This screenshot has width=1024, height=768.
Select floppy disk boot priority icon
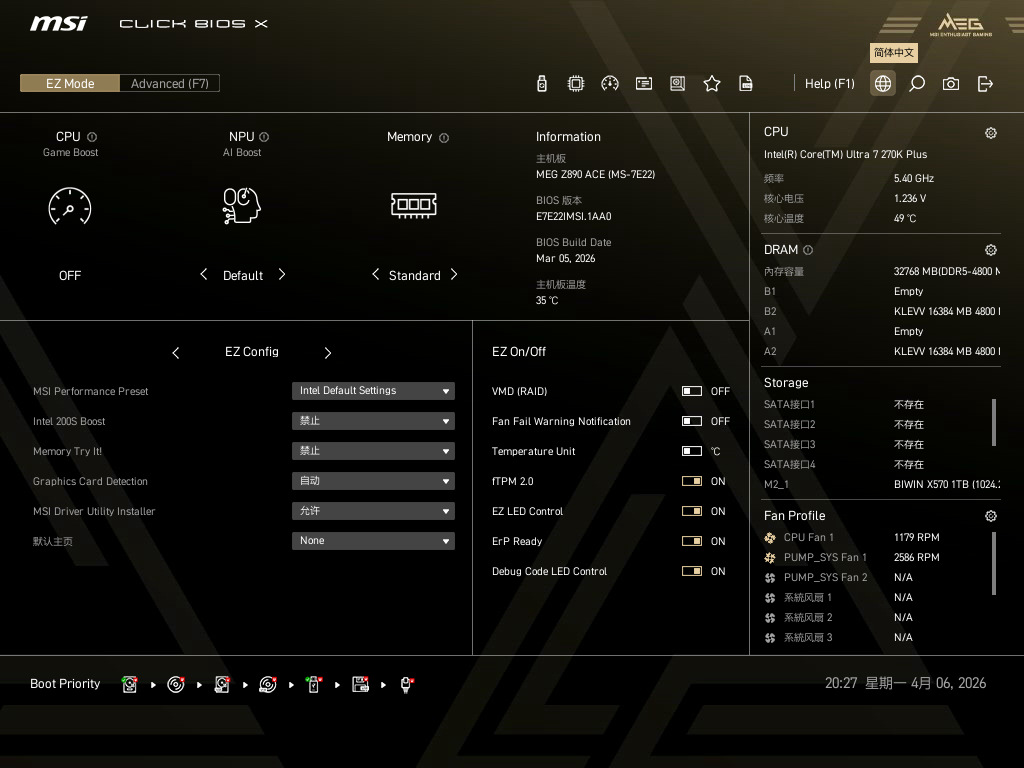coord(360,684)
